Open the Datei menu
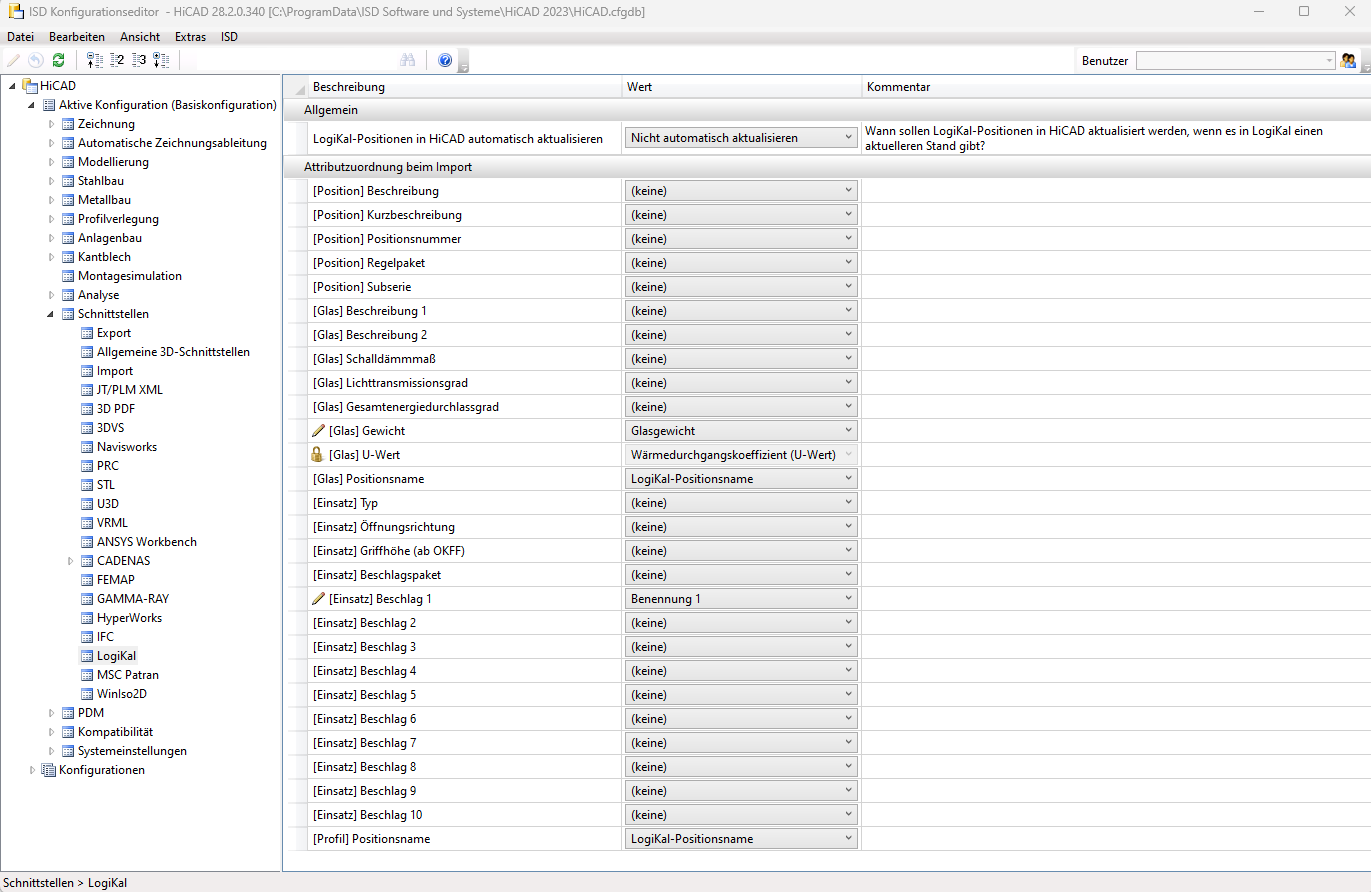Screen dimensions: 1371x892 (20, 37)
